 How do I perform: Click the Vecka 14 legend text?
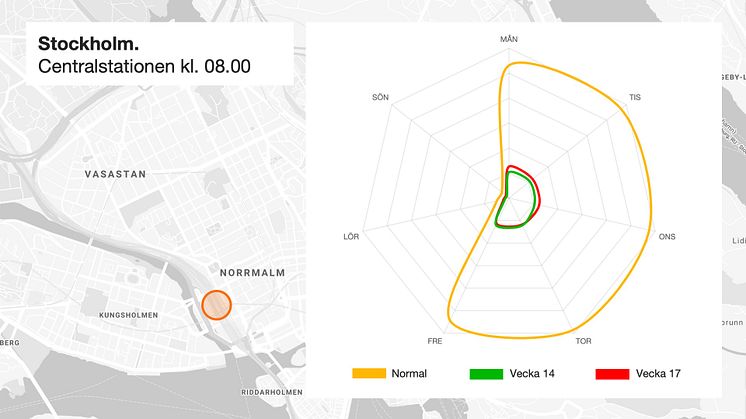[x=532, y=373]
